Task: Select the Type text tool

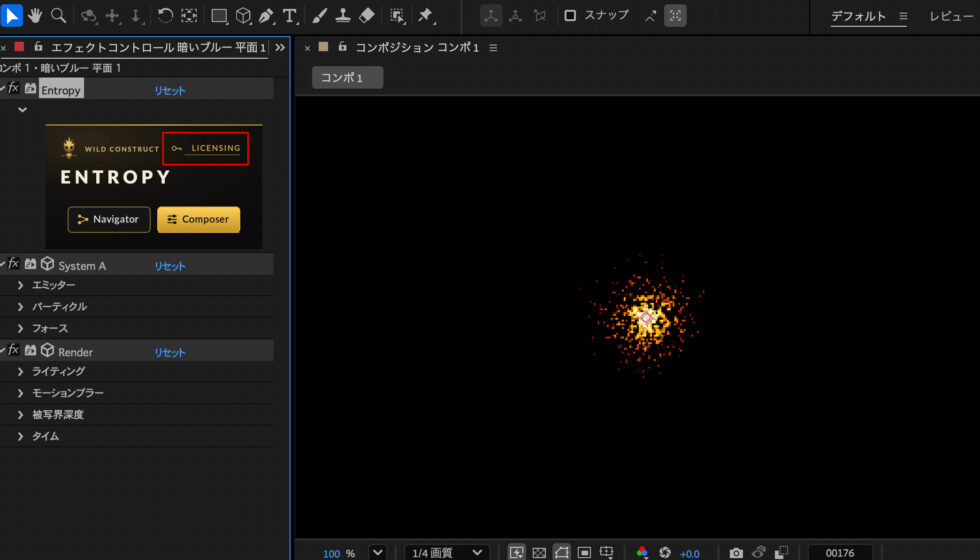Action: (289, 16)
